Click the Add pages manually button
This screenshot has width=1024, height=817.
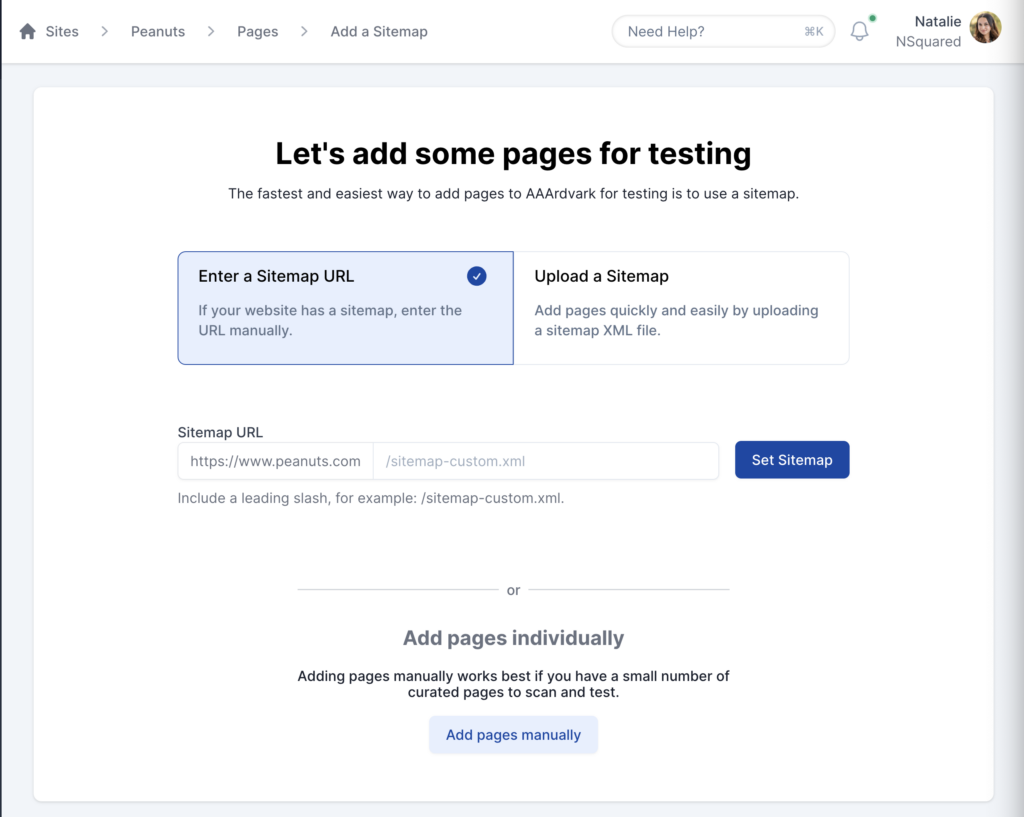click(513, 735)
